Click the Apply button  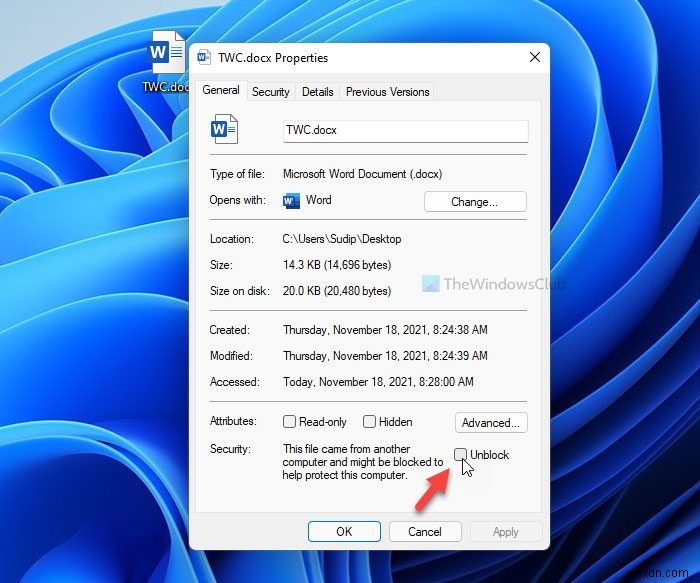pyautogui.click(x=506, y=532)
